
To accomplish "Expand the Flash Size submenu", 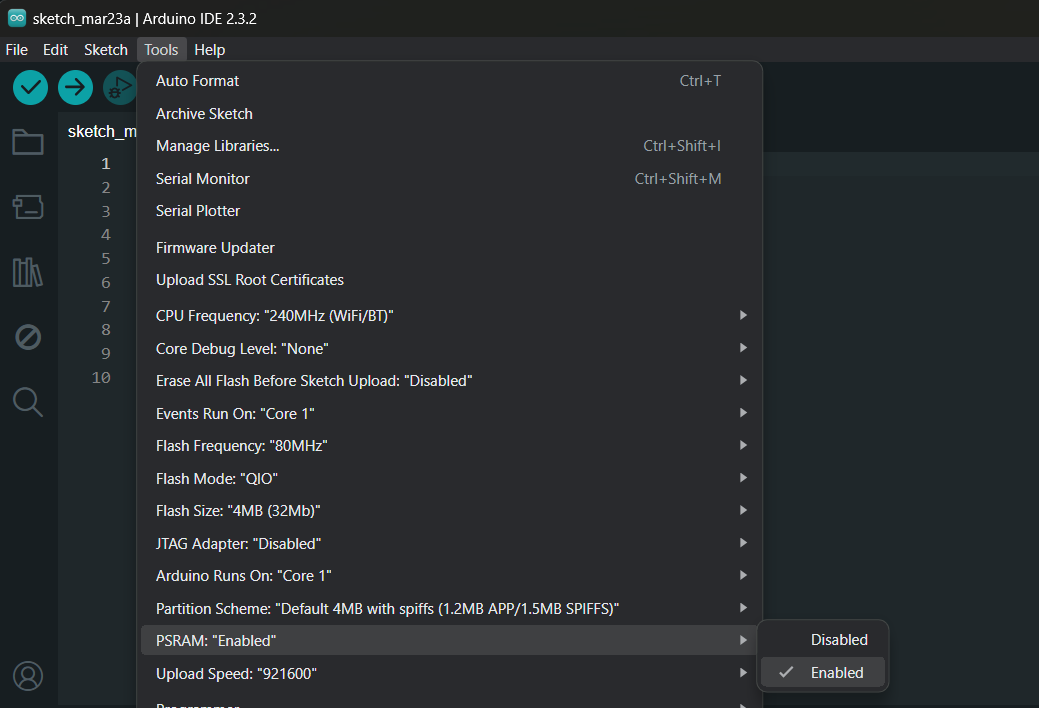I will 449,510.
